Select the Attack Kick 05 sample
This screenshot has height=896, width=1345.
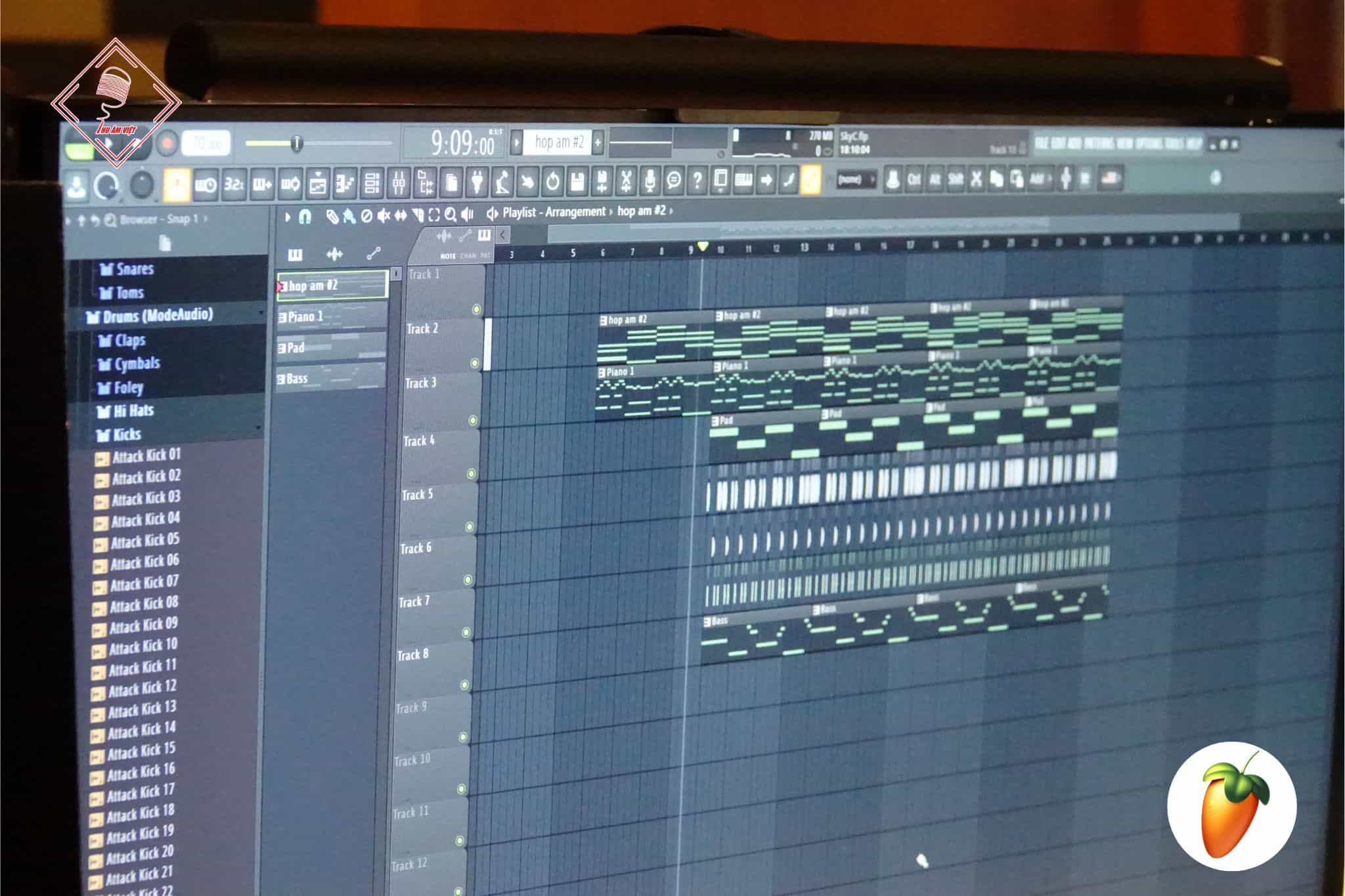(x=144, y=542)
